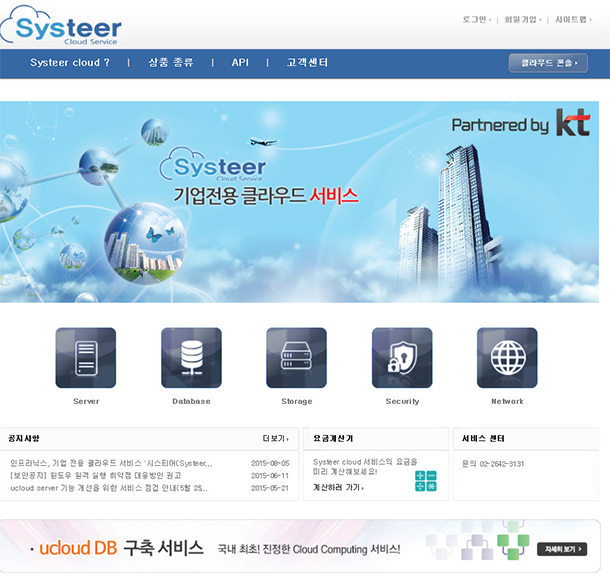
Task: Click the green calculator icon
Action: (426, 481)
